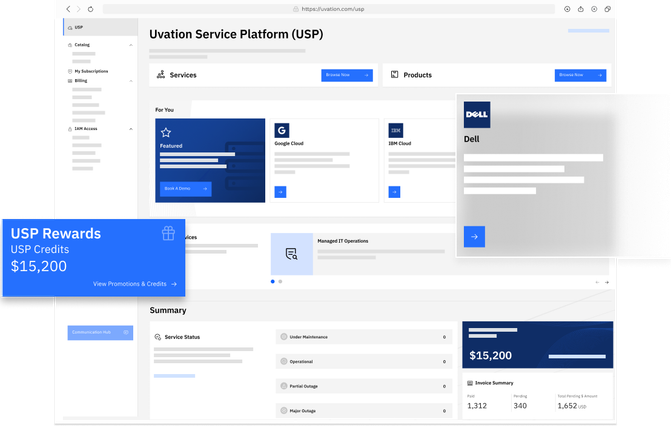
Task: Collapse the IAM Access sidebar section
Action: (x=131, y=129)
